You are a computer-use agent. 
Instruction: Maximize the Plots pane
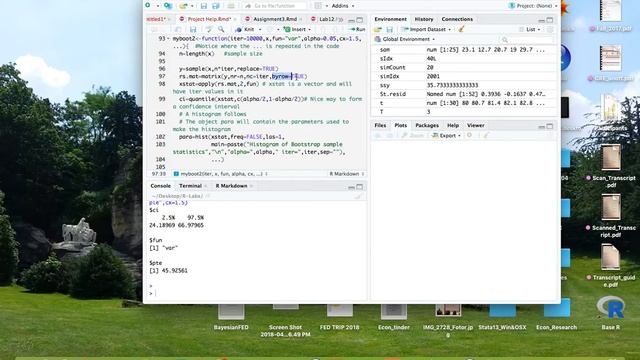(x=550, y=126)
